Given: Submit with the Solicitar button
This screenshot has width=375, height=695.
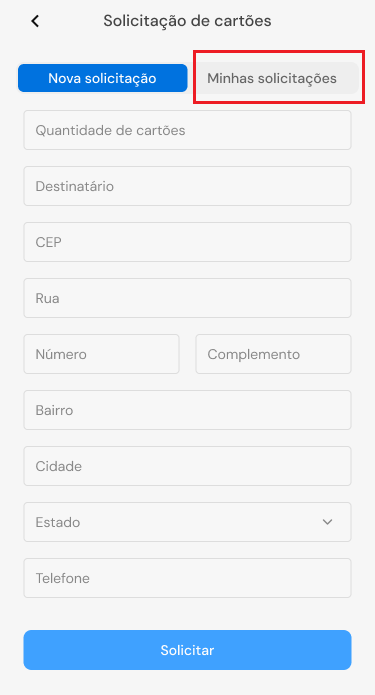Looking at the screenshot, I should point(188,650).
